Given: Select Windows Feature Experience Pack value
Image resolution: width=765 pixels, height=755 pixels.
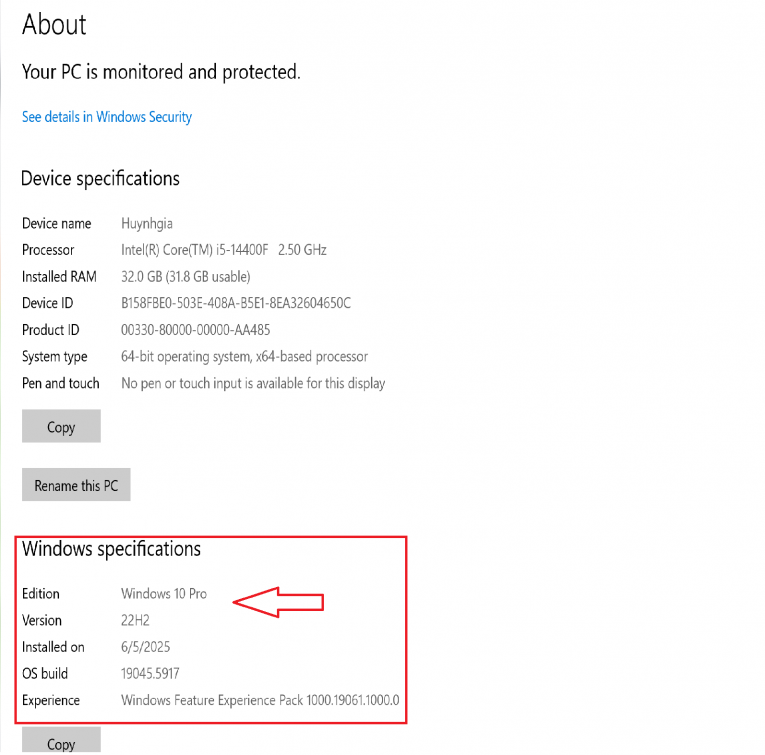Looking at the screenshot, I should (x=260, y=700).
